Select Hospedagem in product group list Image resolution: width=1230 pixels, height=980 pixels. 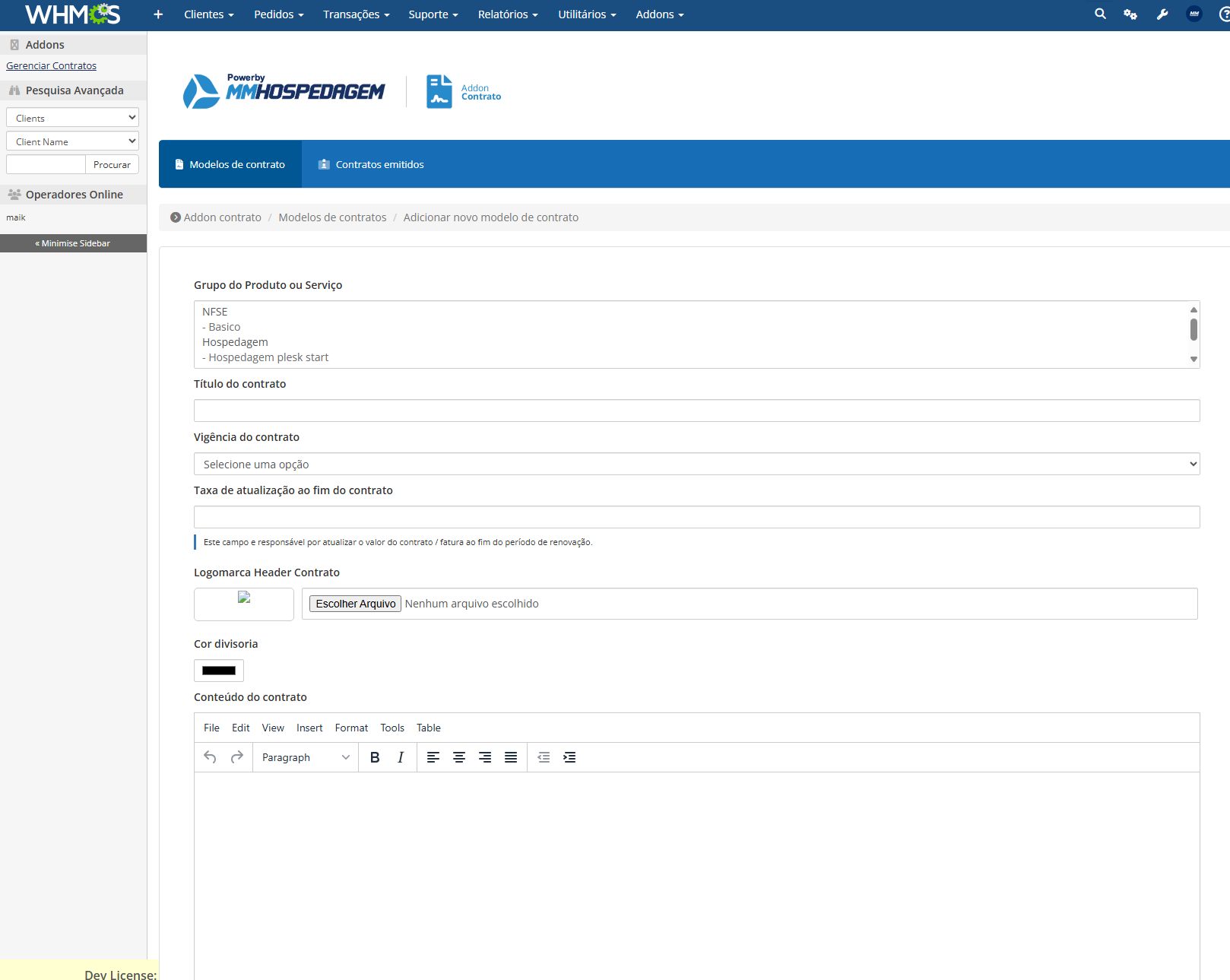coord(692,342)
